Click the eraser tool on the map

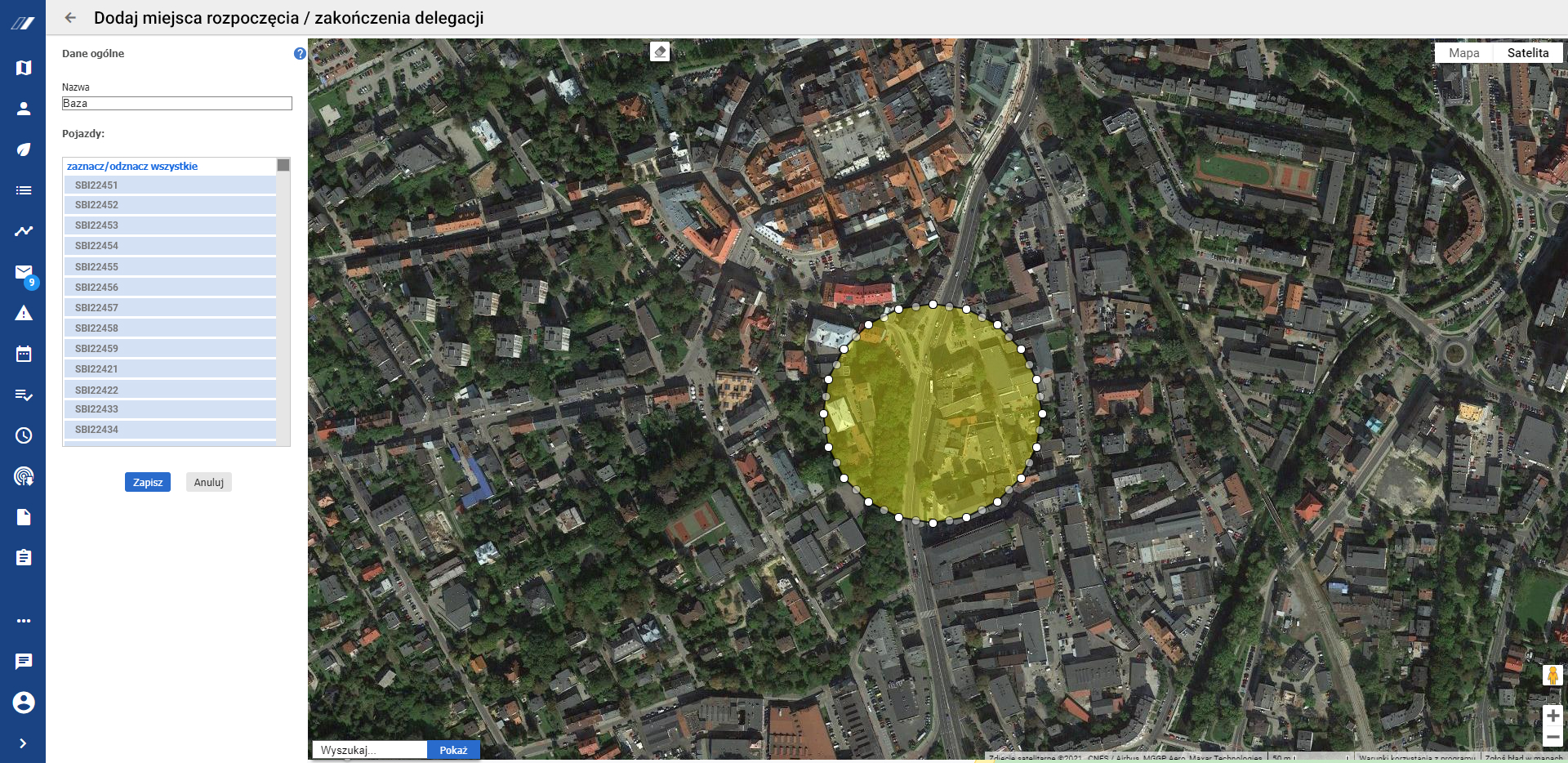click(660, 52)
